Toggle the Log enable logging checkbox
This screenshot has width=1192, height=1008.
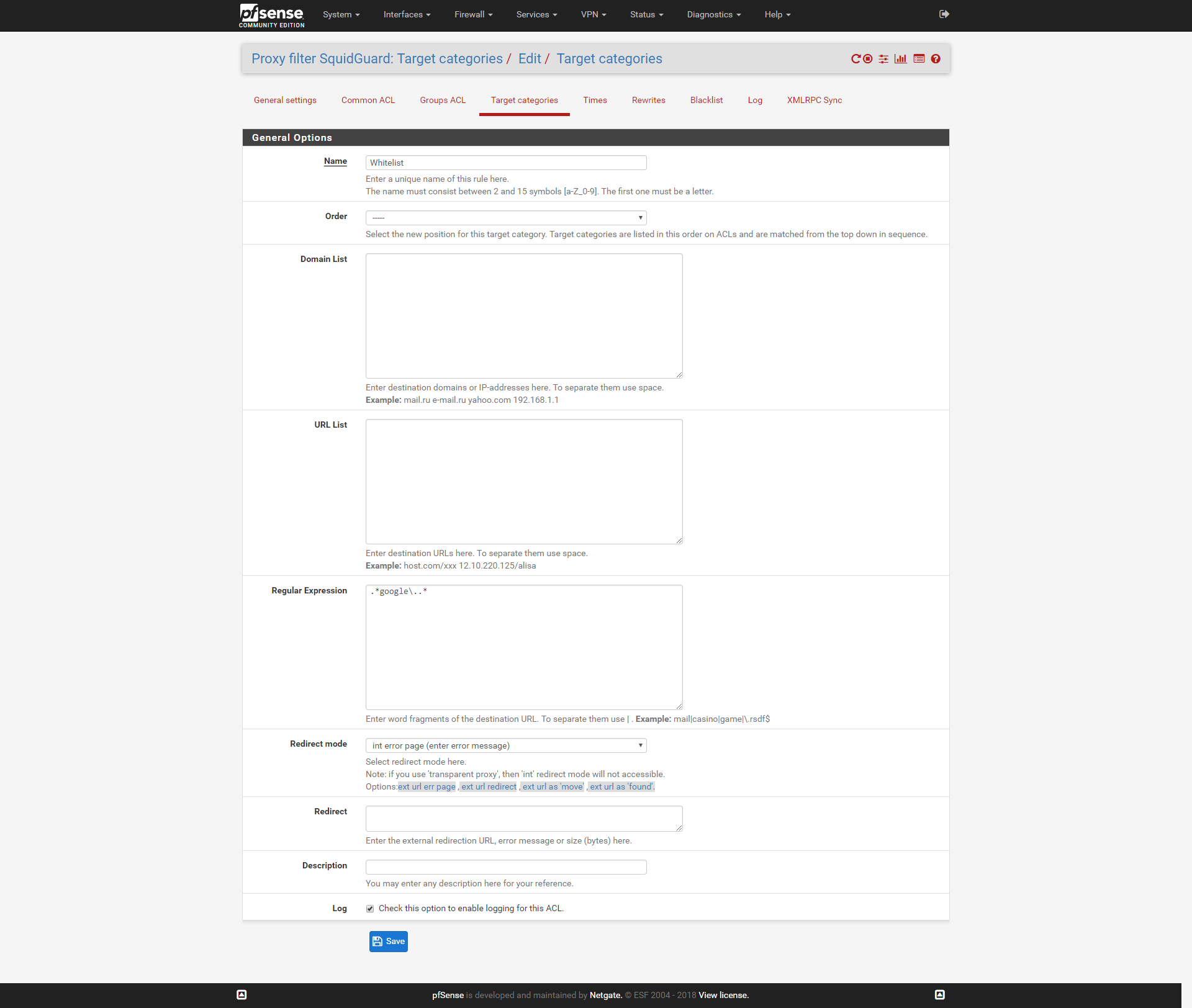(370, 909)
